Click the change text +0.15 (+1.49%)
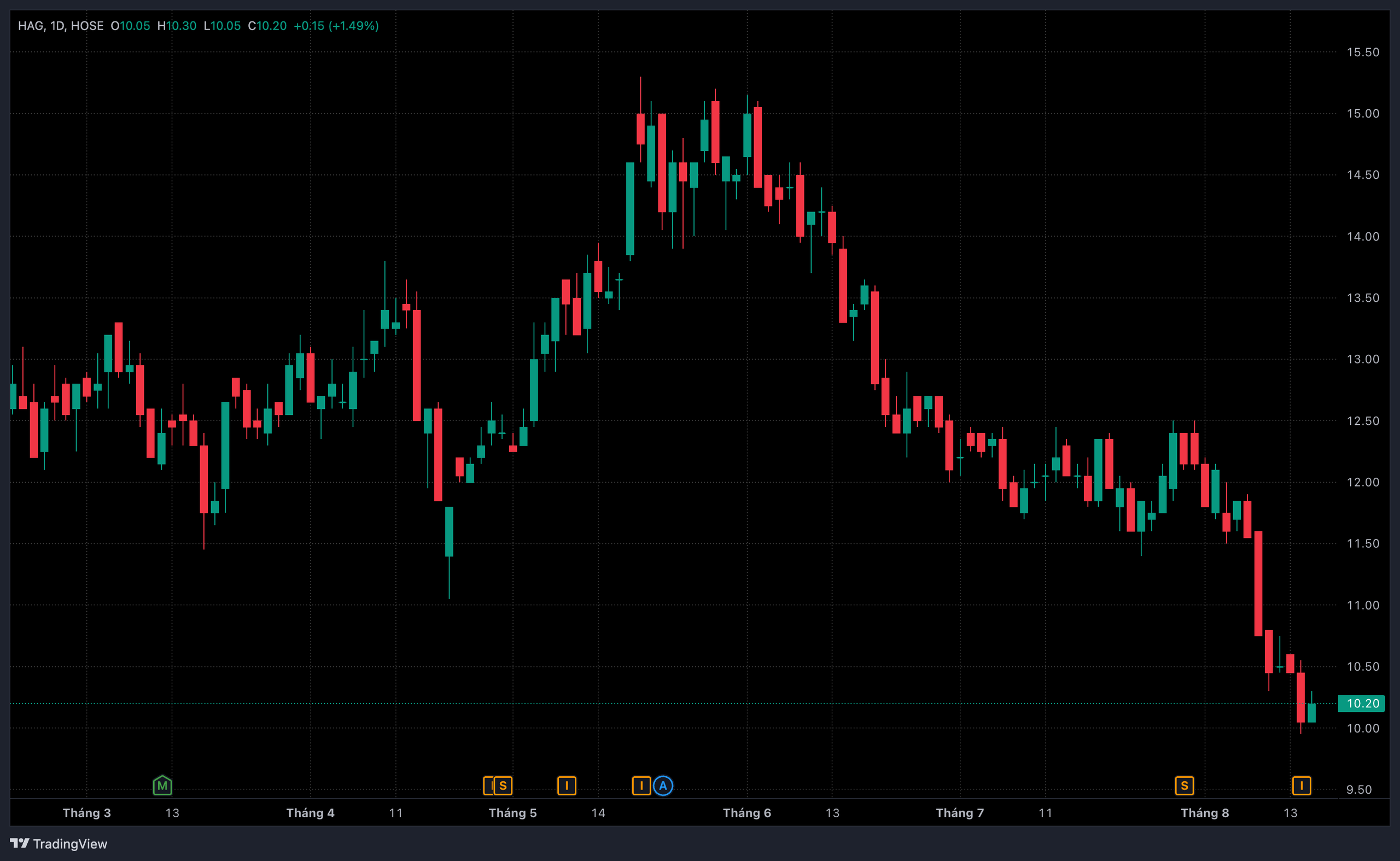 click(x=336, y=26)
